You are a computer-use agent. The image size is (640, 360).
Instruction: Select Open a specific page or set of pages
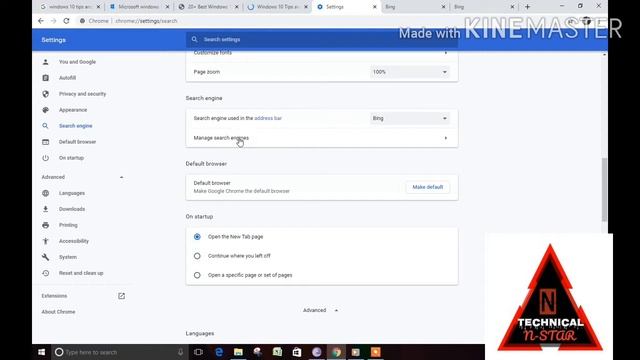tap(197, 275)
